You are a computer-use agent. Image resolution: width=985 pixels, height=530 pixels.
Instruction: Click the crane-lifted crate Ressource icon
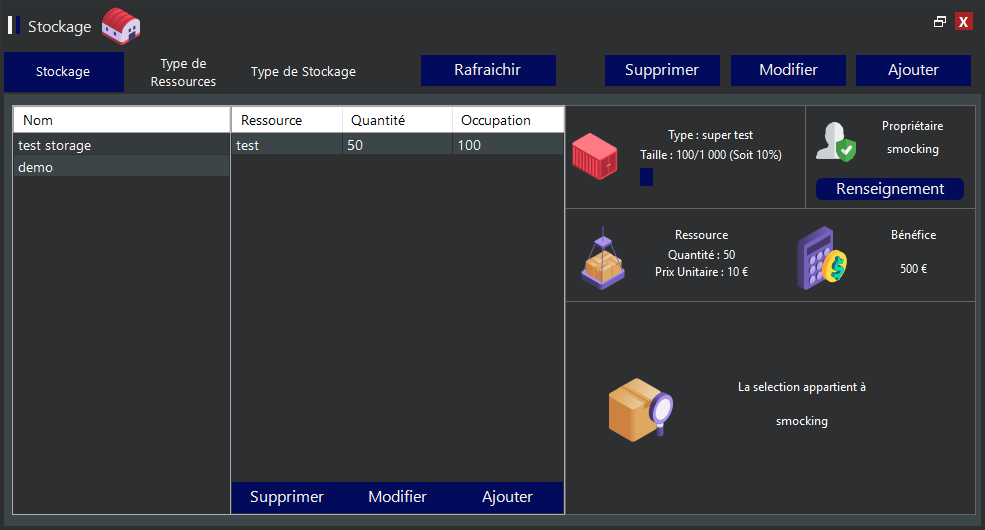point(603,258)
